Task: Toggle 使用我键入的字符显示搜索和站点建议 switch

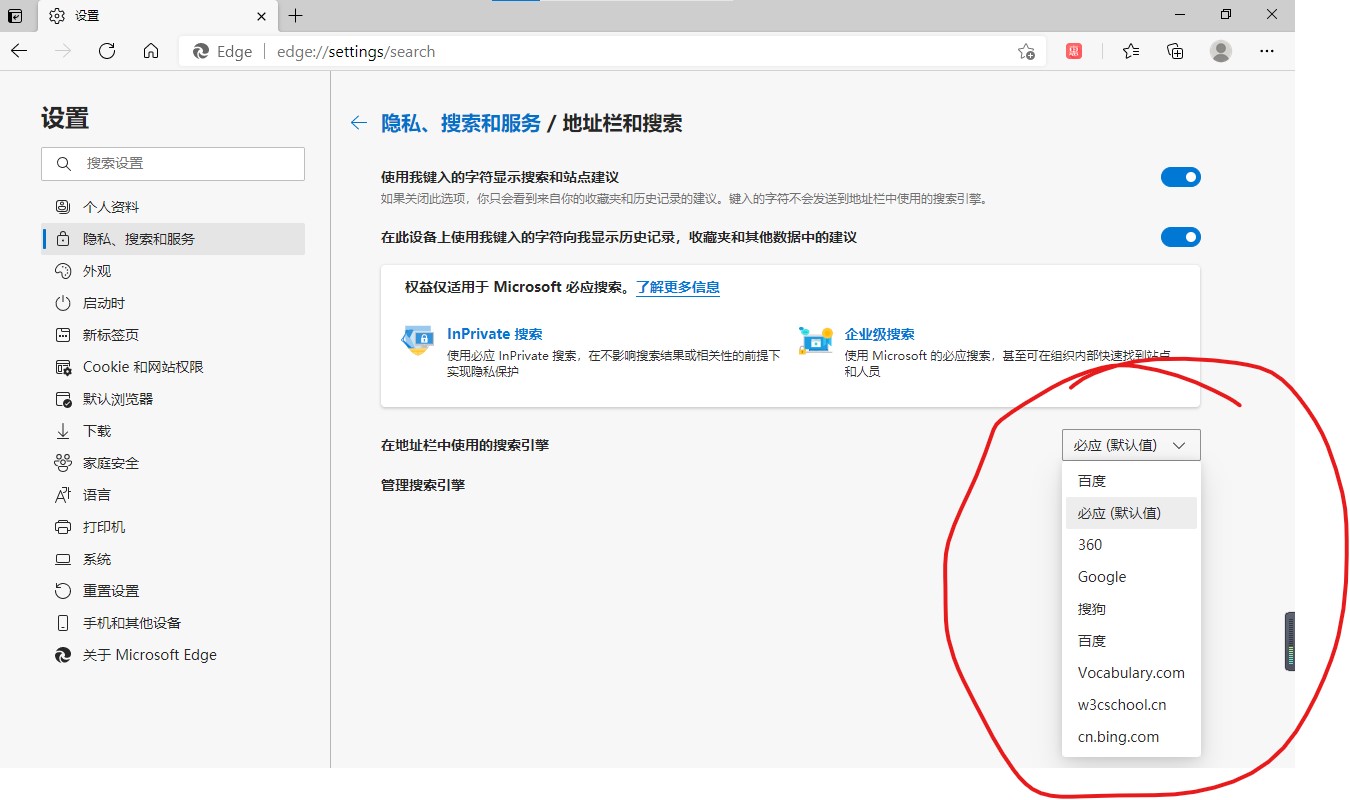Action: (1180, 177)
